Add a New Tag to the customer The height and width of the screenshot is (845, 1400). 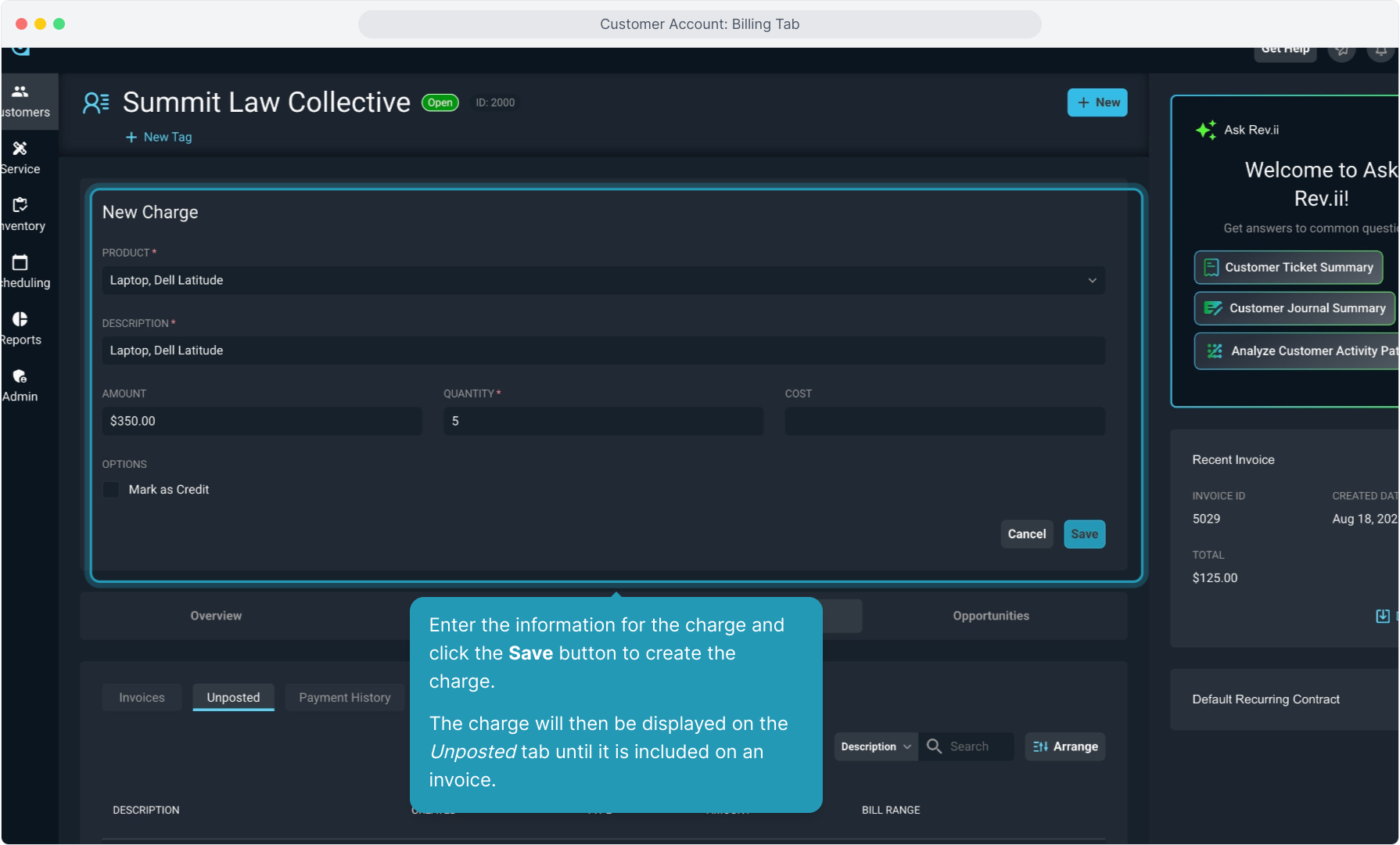click(x=159, y=137)
